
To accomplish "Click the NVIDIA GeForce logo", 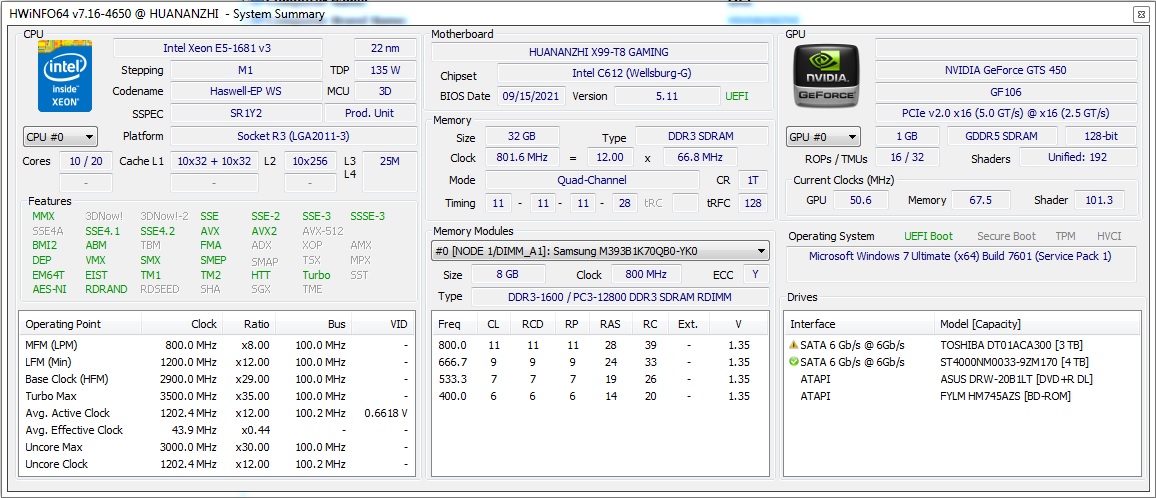I will [x=826, y=75].
